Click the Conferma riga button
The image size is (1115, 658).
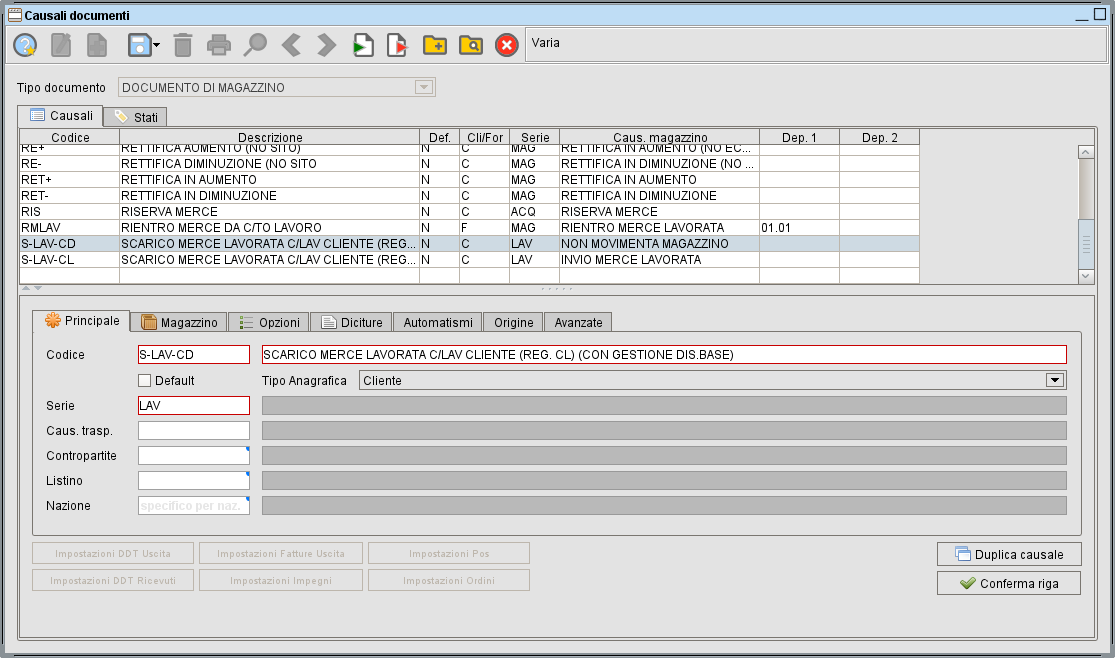1008,583
